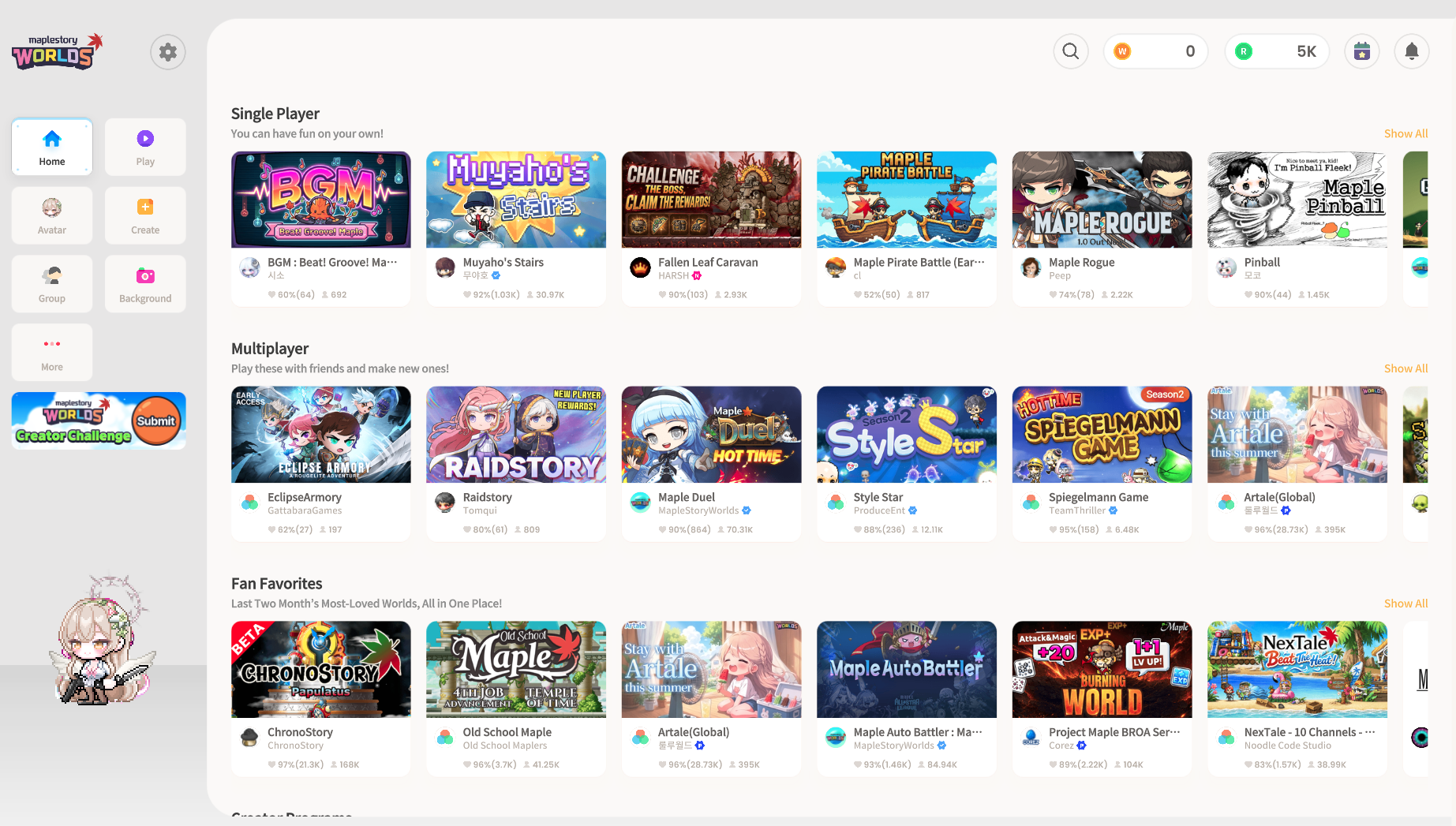The height and width of the screenshot is (826, 1456).
Task: Open the Maple Pirate Battle thumbnail
Action: tap(907, 200)
